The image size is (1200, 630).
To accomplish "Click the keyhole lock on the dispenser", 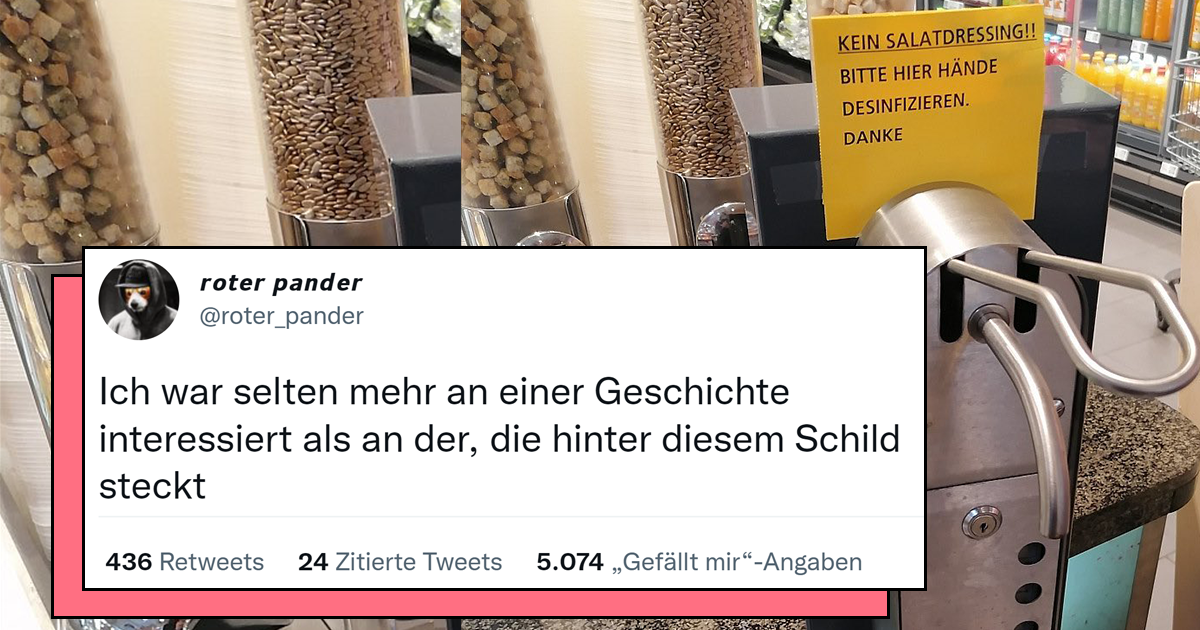I will click(981, 522).
